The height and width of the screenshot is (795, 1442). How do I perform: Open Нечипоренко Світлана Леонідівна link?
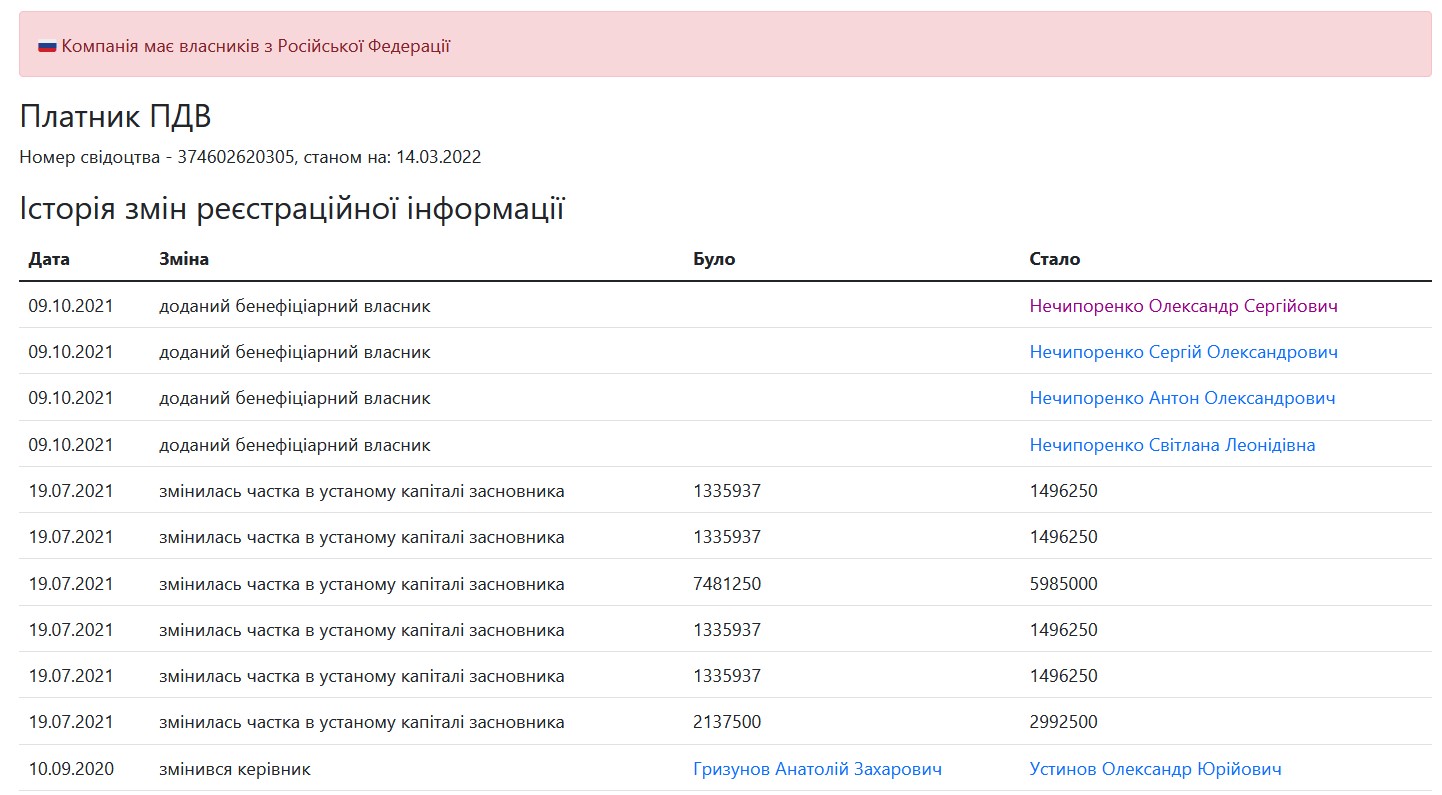coord(1172,445)
